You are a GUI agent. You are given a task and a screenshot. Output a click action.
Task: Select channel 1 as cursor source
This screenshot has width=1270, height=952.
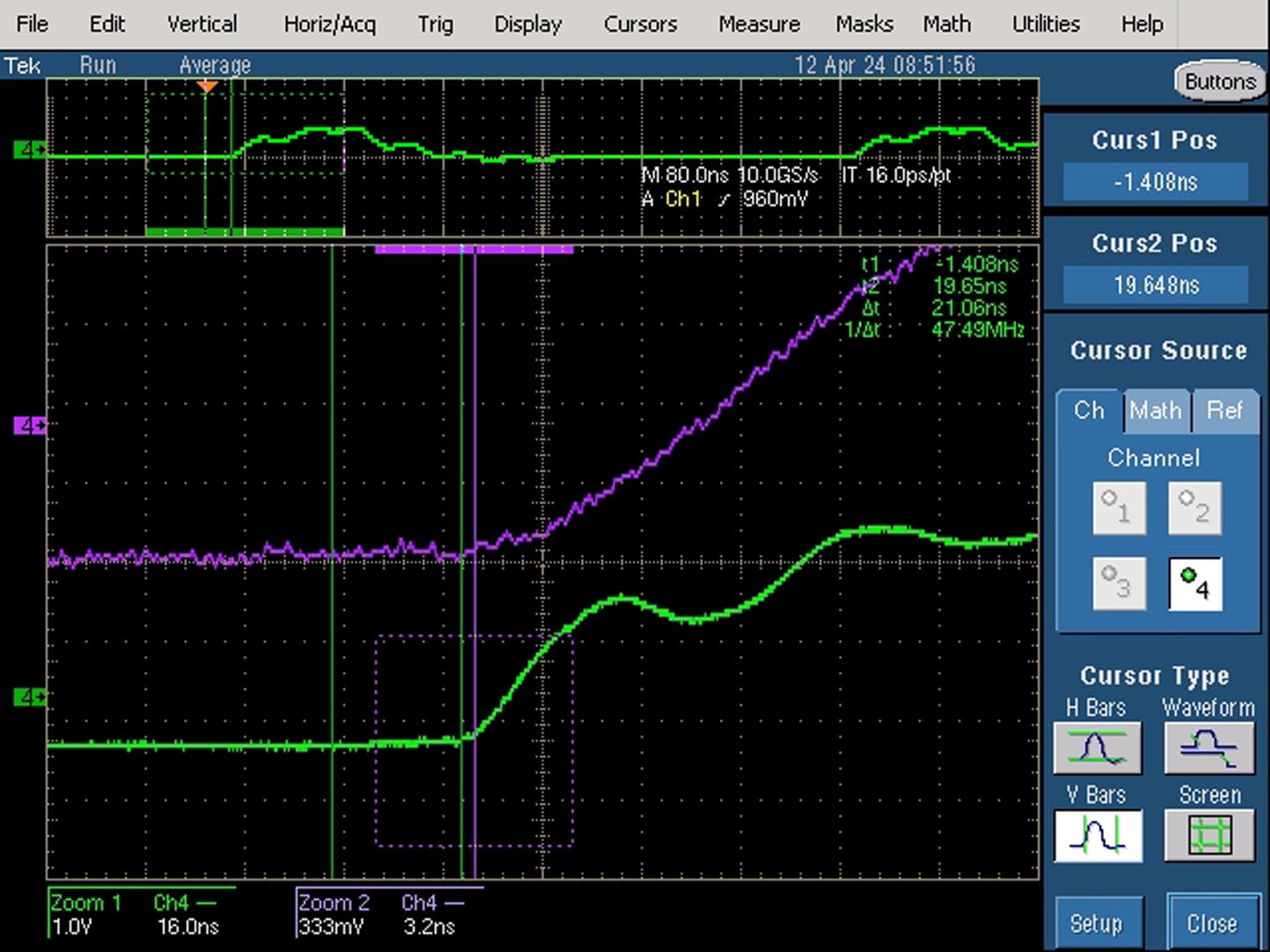point(1118,507)
